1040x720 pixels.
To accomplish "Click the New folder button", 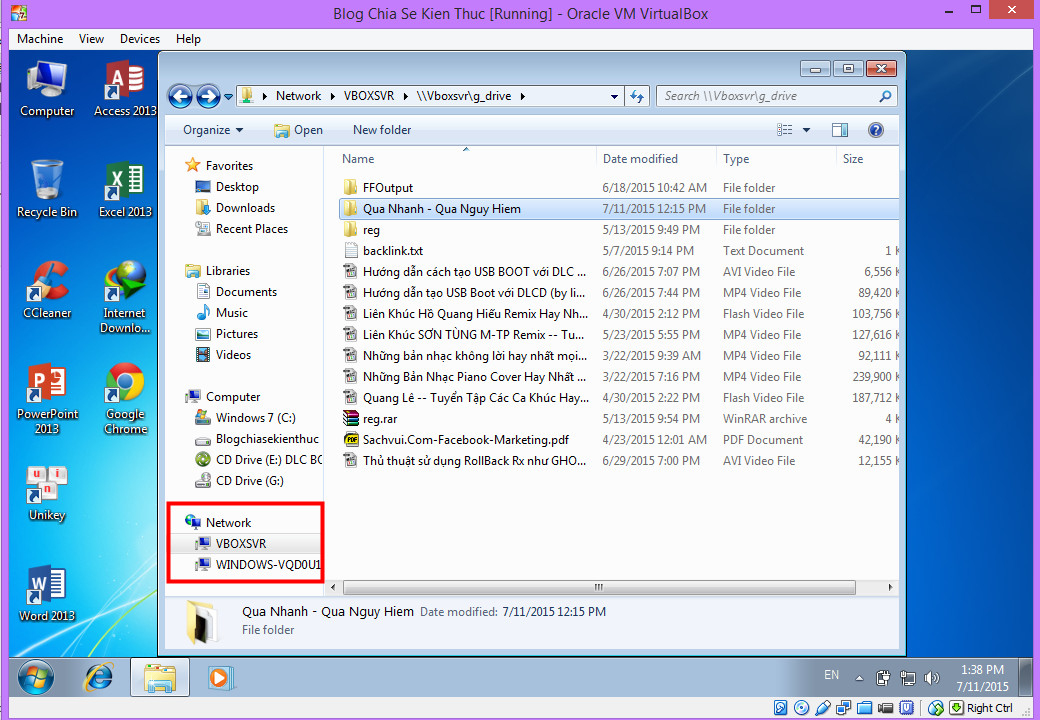I will pos(382,130).
